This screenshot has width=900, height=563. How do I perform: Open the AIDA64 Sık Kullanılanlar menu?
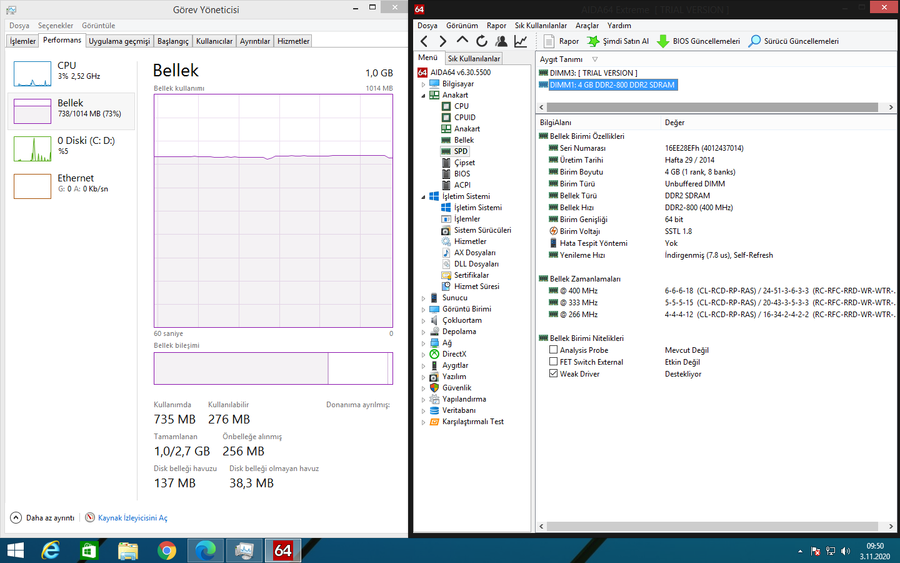click(x=541, y=26)
